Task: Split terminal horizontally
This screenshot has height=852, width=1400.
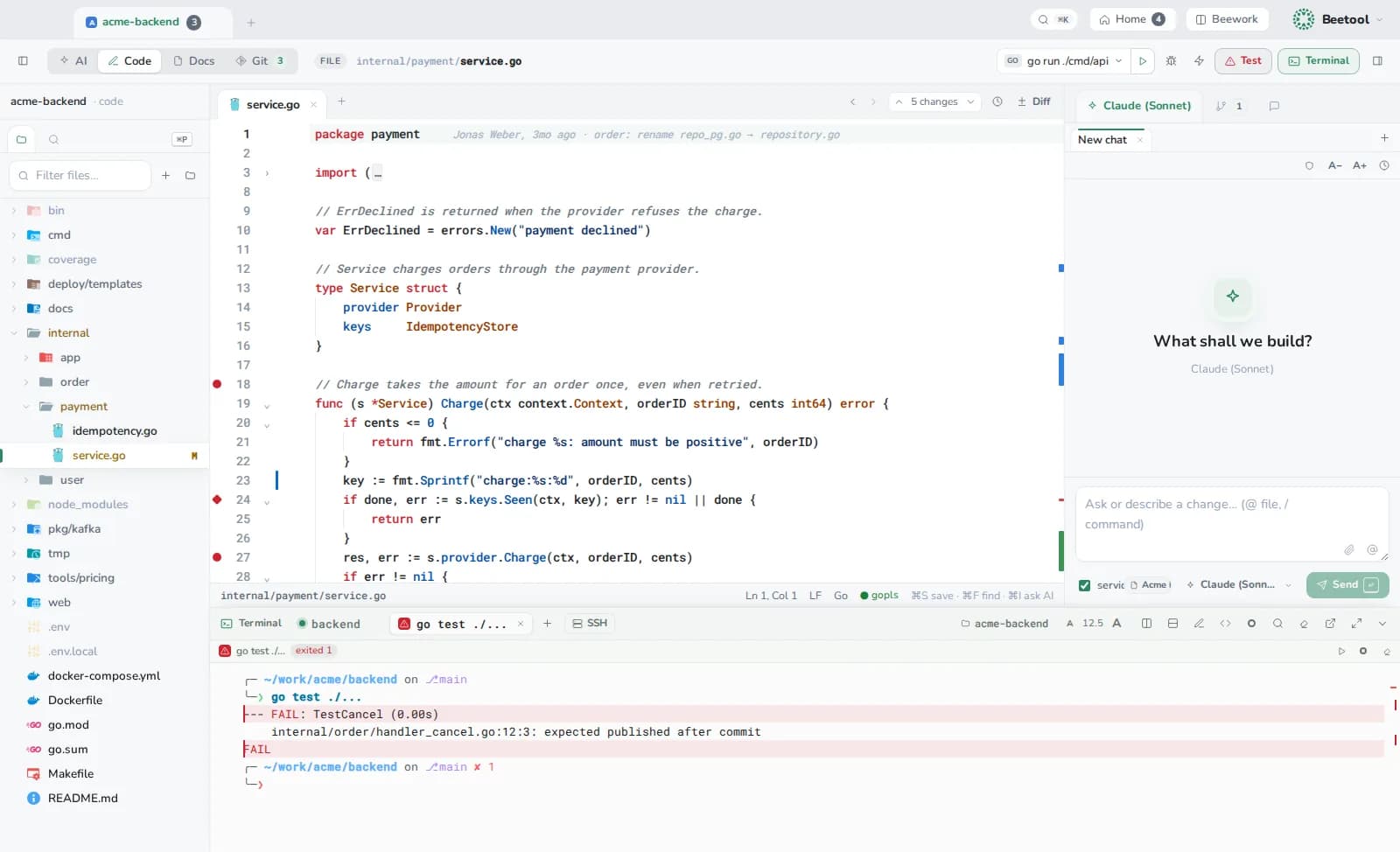Action: click(1172, 624)
